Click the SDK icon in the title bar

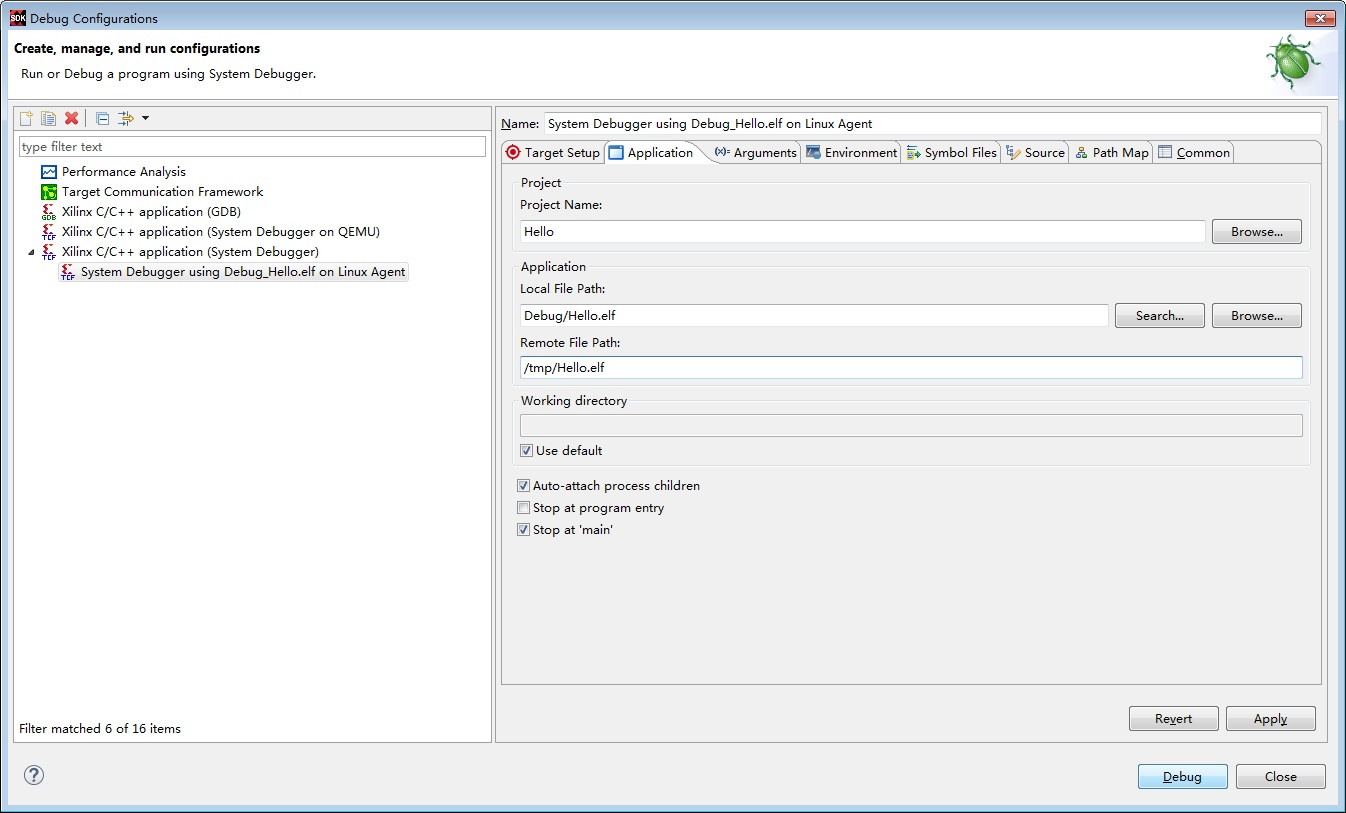point(18,18)
